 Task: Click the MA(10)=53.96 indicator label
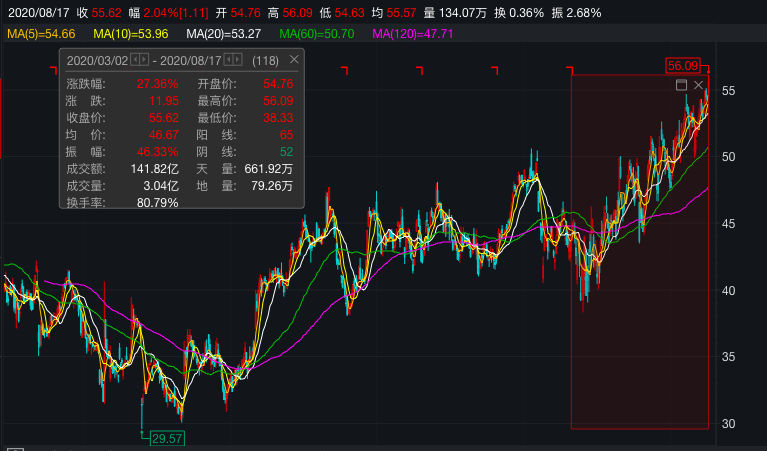[x=132, y=34]
